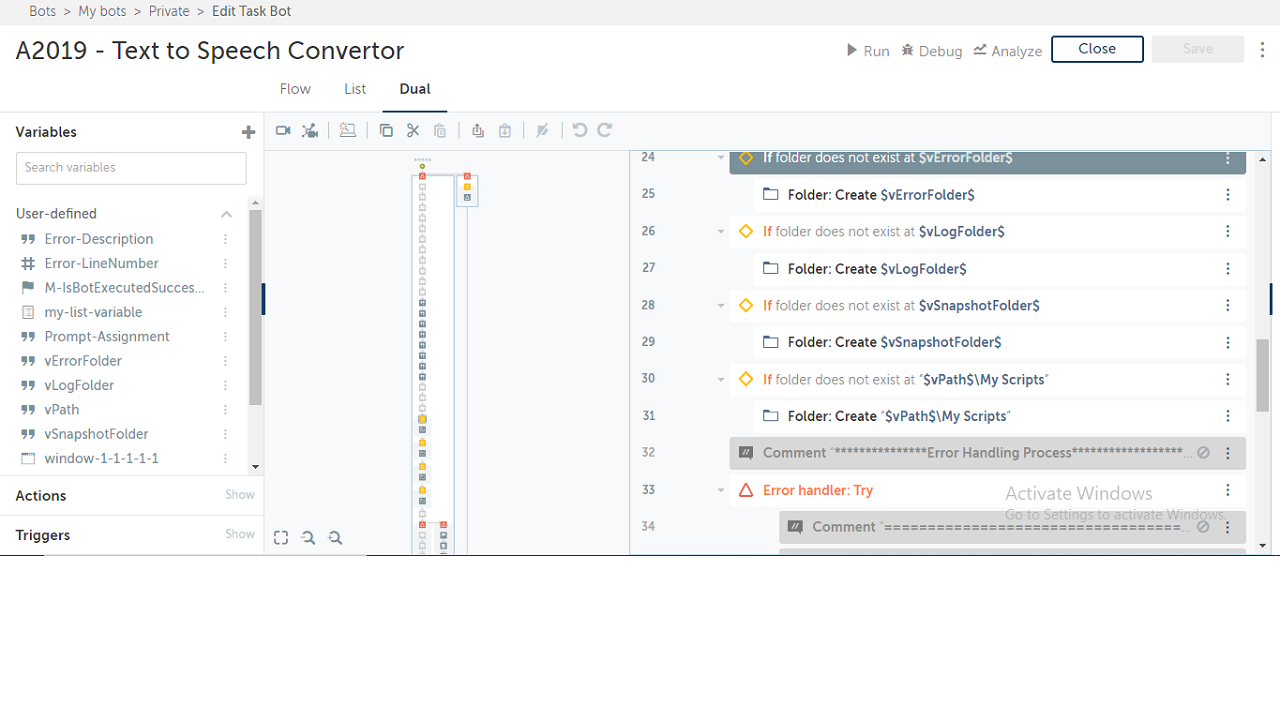Toggle disable on line 32 comment
This screenshot has height=720, width=1280.
point(1203,453)
